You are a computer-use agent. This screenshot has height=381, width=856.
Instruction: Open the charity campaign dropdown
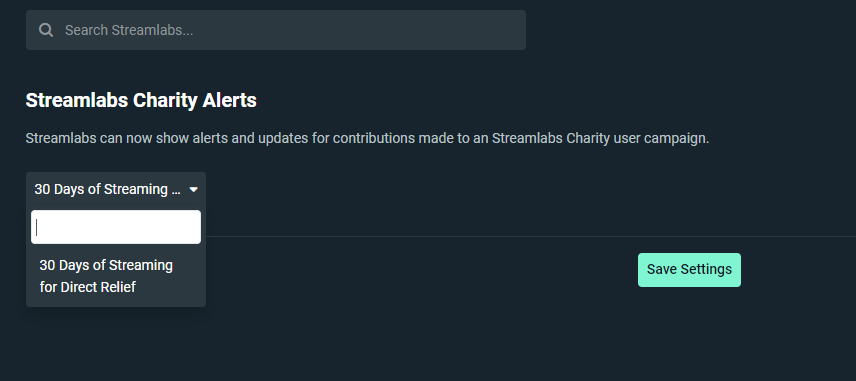coord(116,189)
